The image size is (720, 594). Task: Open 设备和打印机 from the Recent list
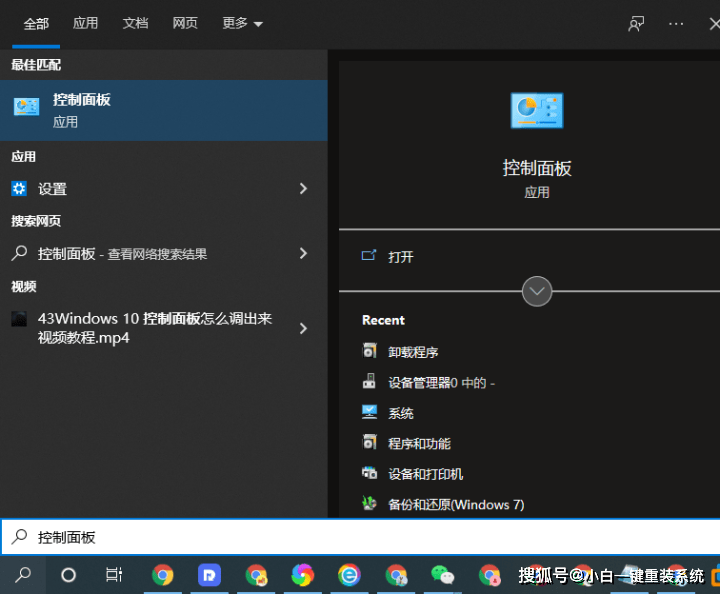[425, 474]
